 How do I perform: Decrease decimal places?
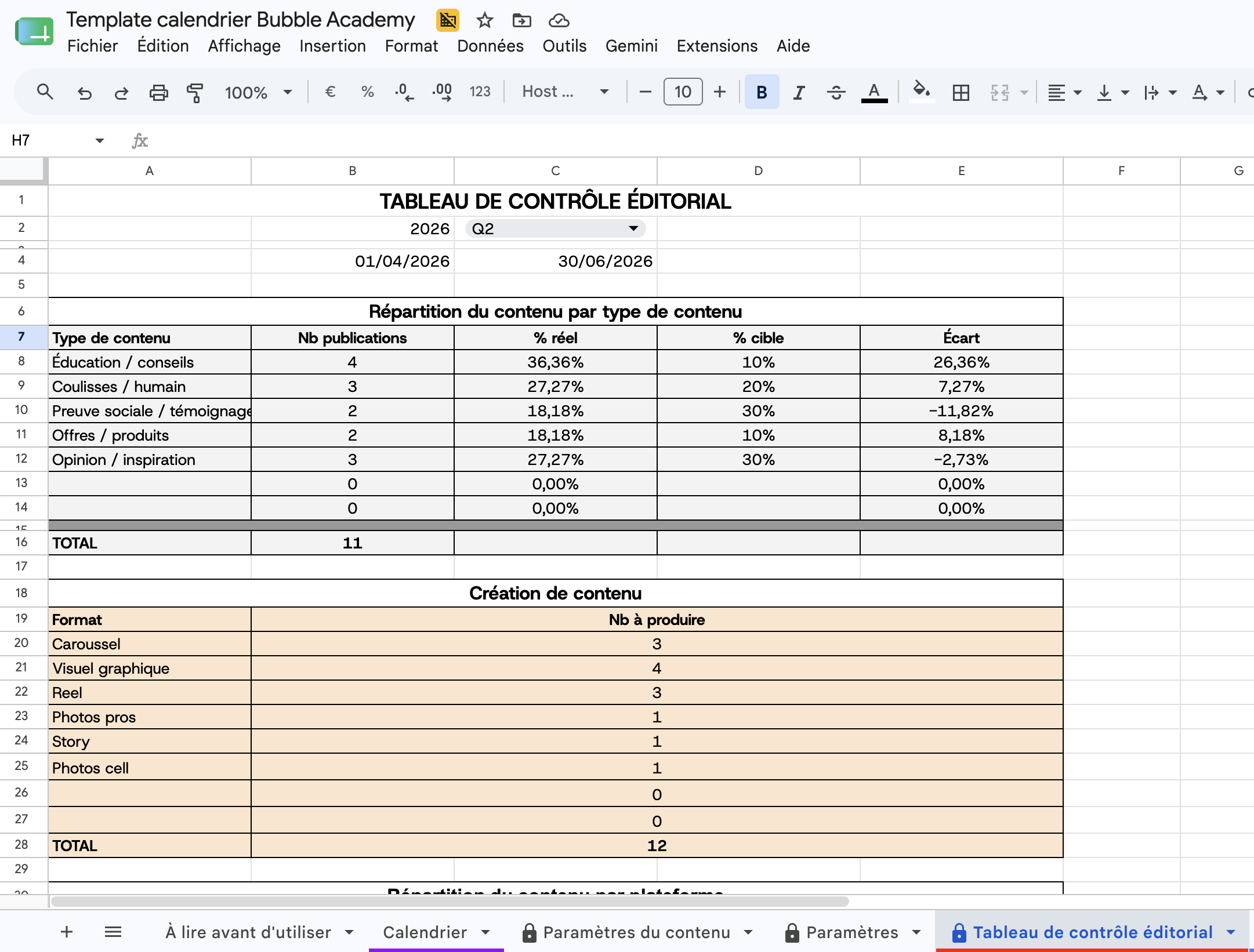coord(404,92)
